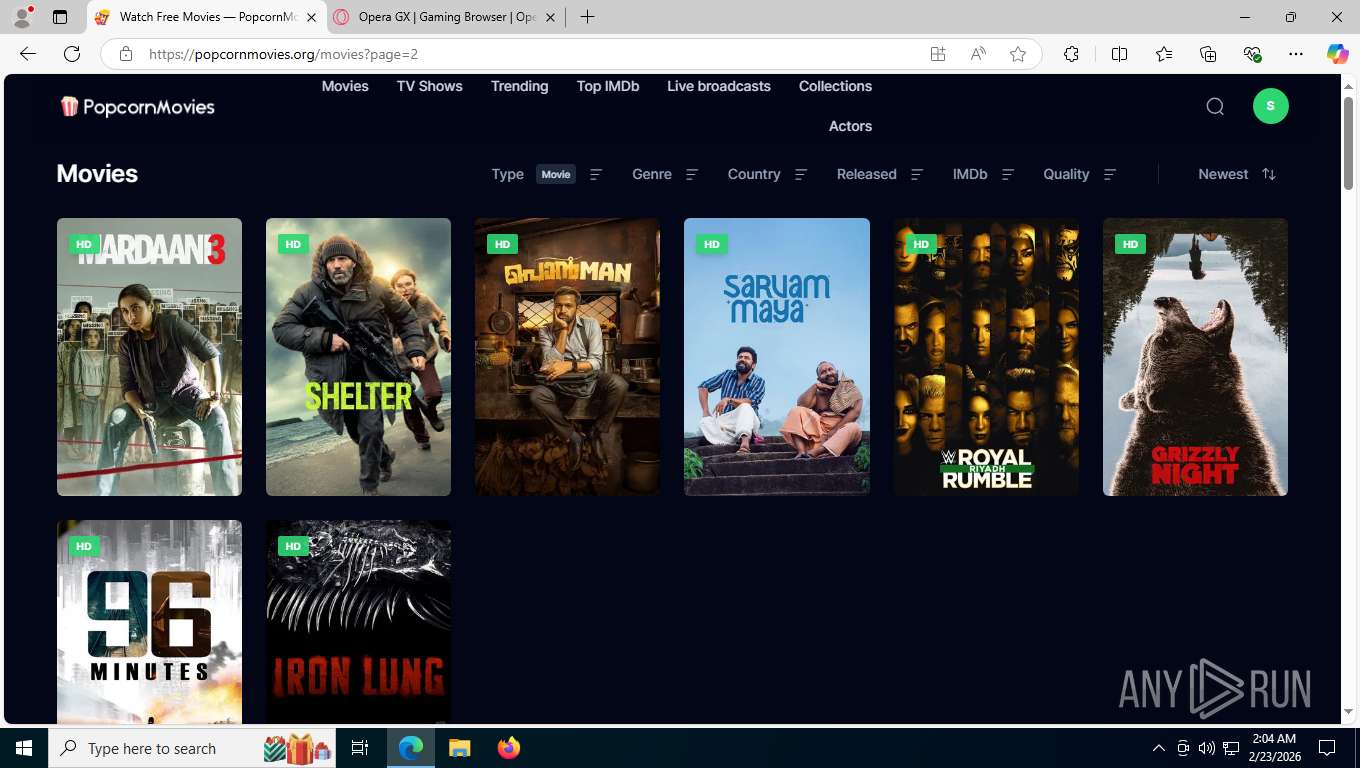Click the page vertical scrollbar thumb
Image resolution: width=1360 pixels, height=768 pixels.
tap(1348, 142)
